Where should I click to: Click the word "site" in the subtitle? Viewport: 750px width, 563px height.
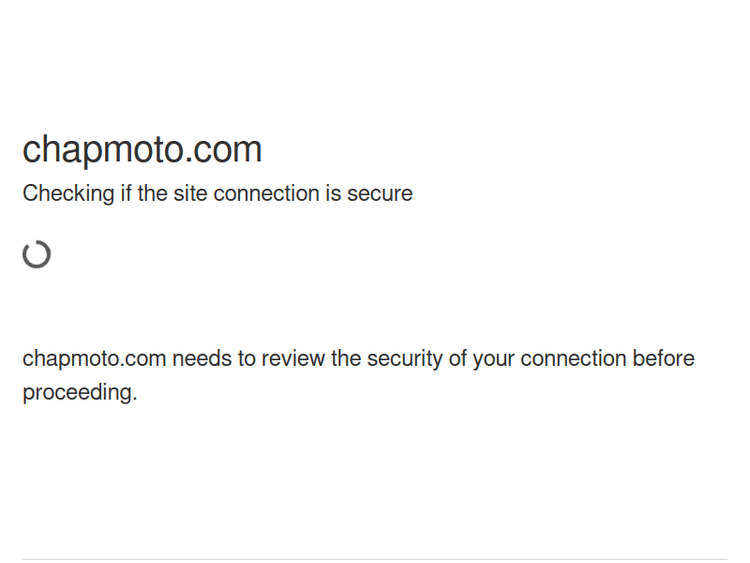tap(190, 193)
